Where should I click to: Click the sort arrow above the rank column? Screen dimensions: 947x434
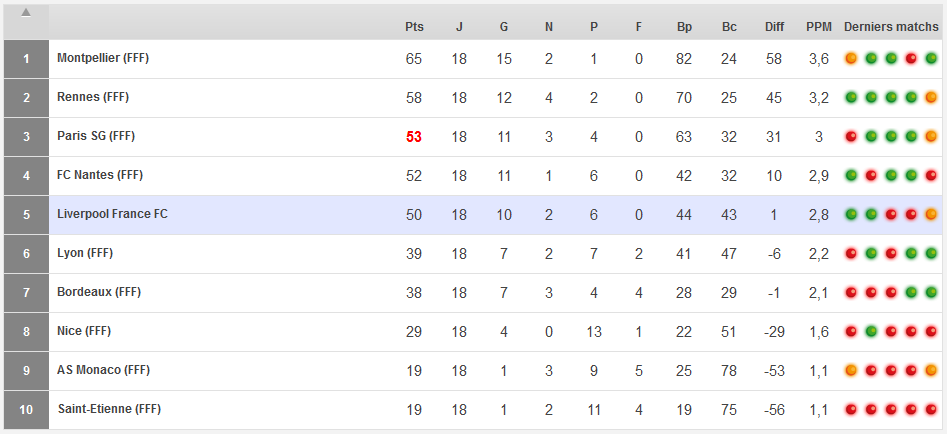(x=26, y=13)
